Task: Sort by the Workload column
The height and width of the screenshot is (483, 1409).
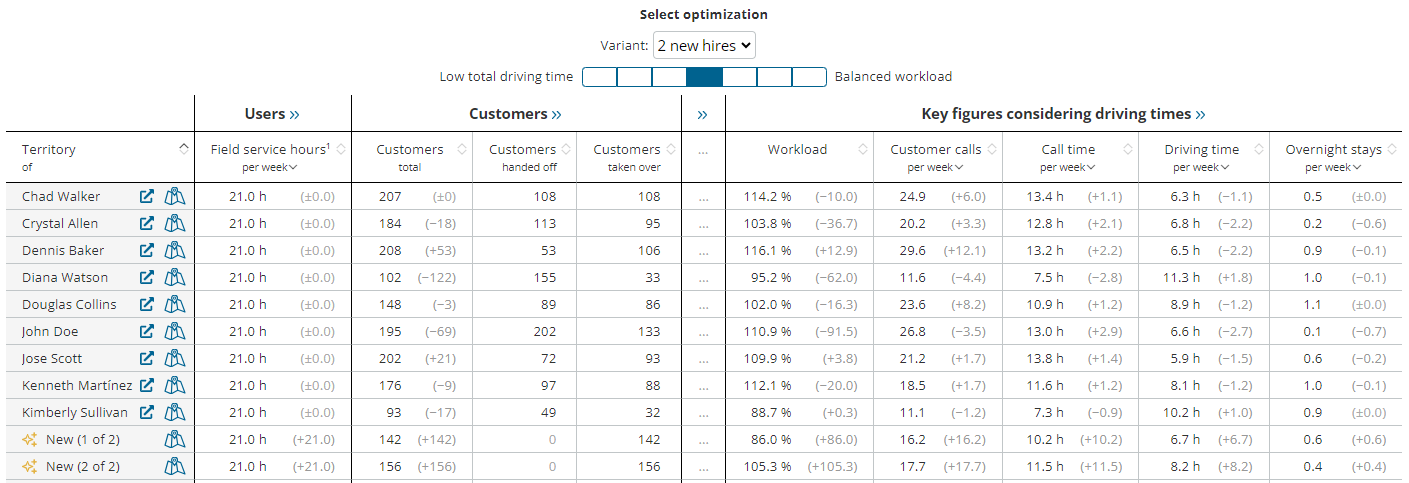Action: (x=798, y=150)
